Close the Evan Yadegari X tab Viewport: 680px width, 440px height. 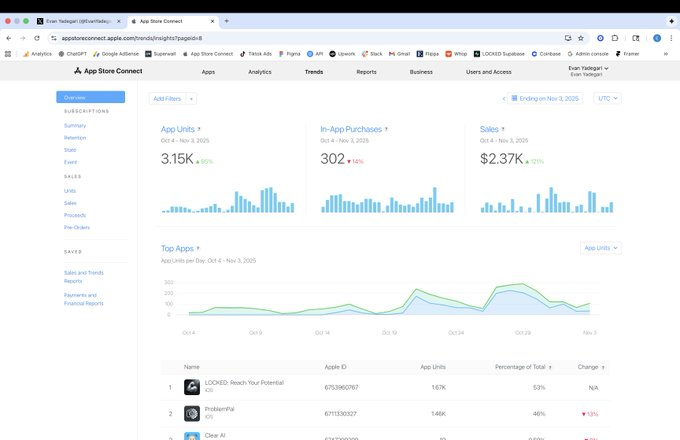tap(119, 21)
